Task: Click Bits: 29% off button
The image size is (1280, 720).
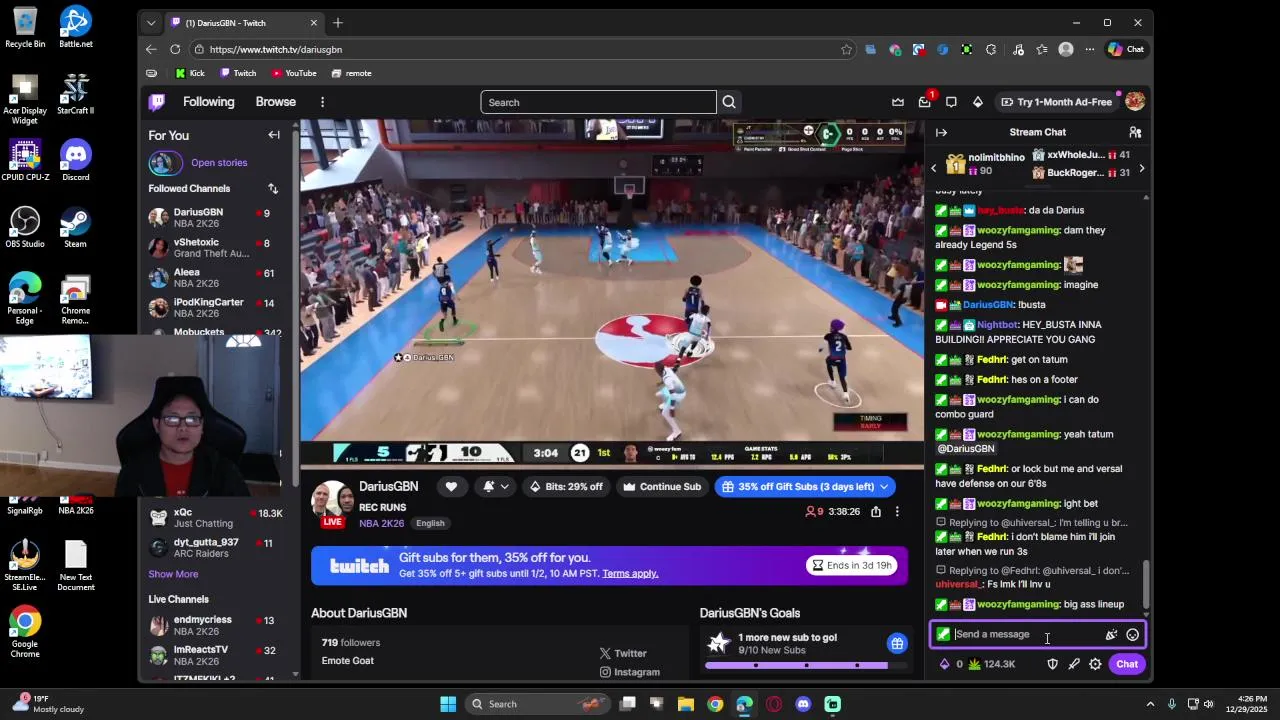Action: pos(566,487)
